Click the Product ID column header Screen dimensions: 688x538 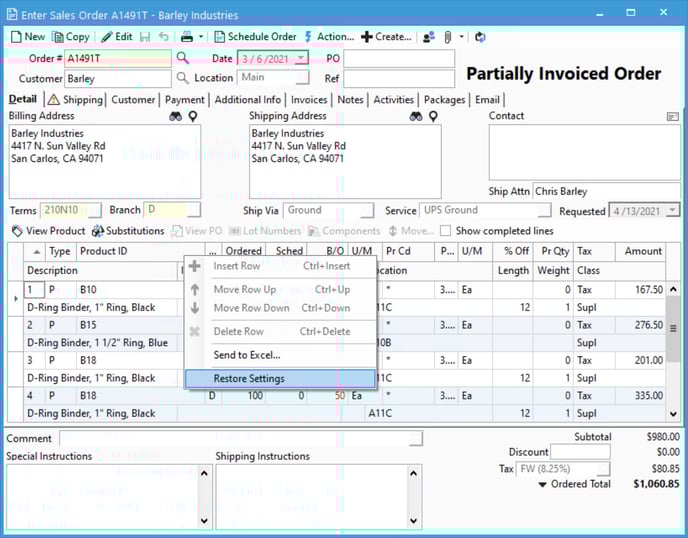point(140,251)
